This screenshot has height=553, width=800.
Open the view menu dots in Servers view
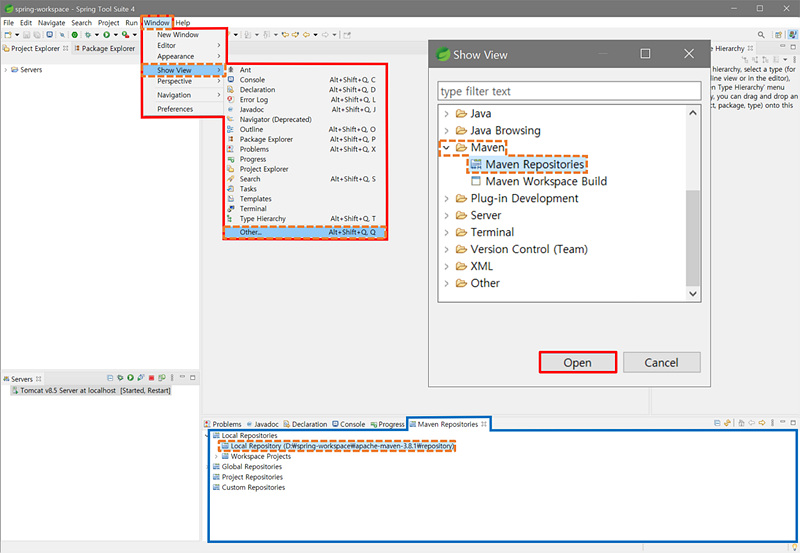172,378
